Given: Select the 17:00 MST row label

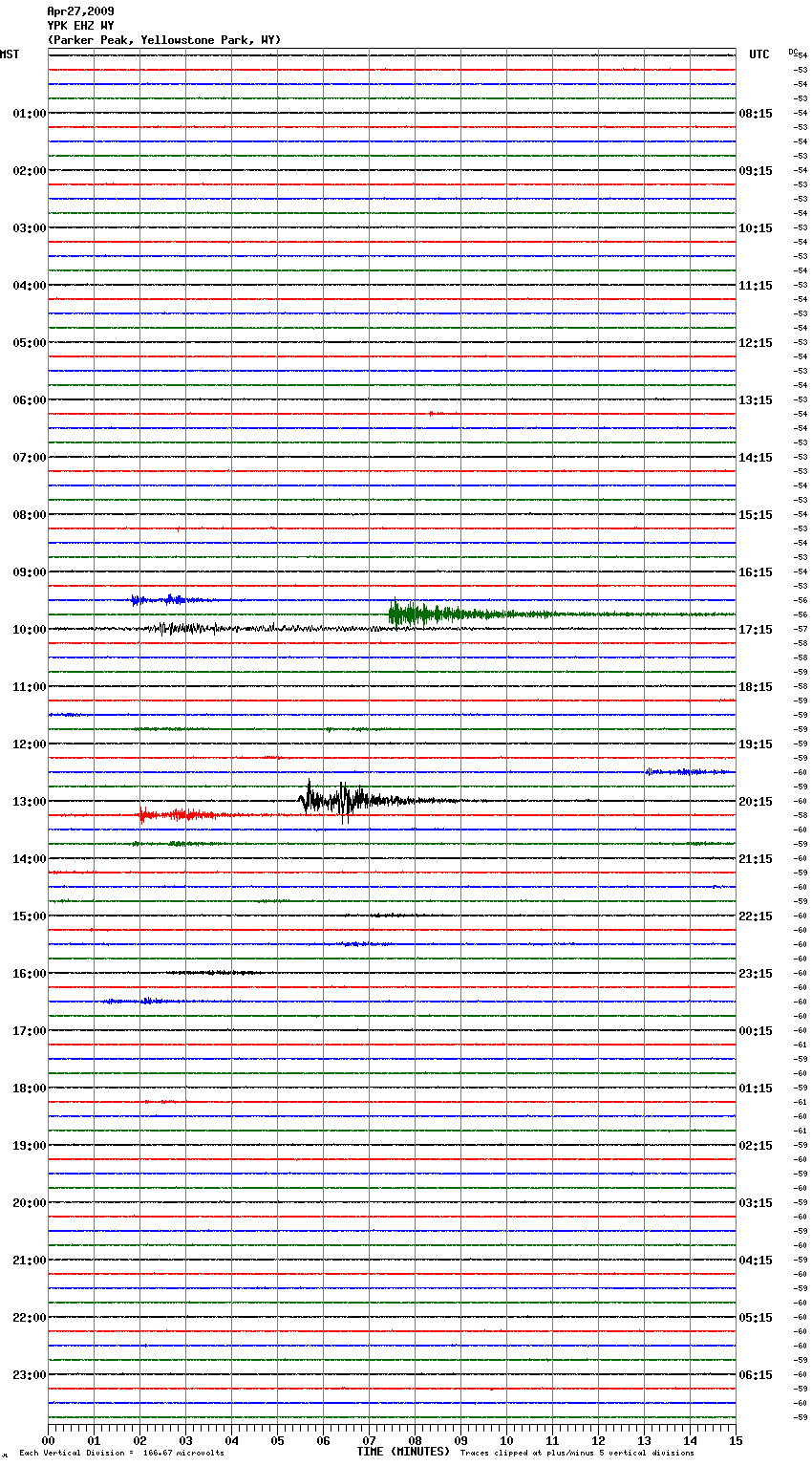Looking at the screenshot, I should click(30, 1031).
